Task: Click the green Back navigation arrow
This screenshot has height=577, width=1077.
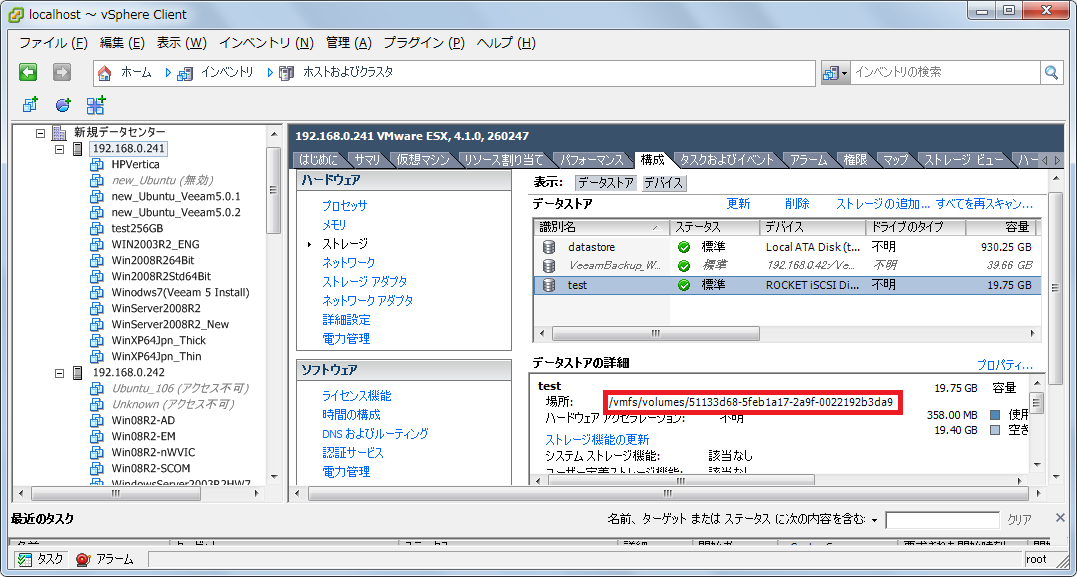Action: tap(27, 72)
